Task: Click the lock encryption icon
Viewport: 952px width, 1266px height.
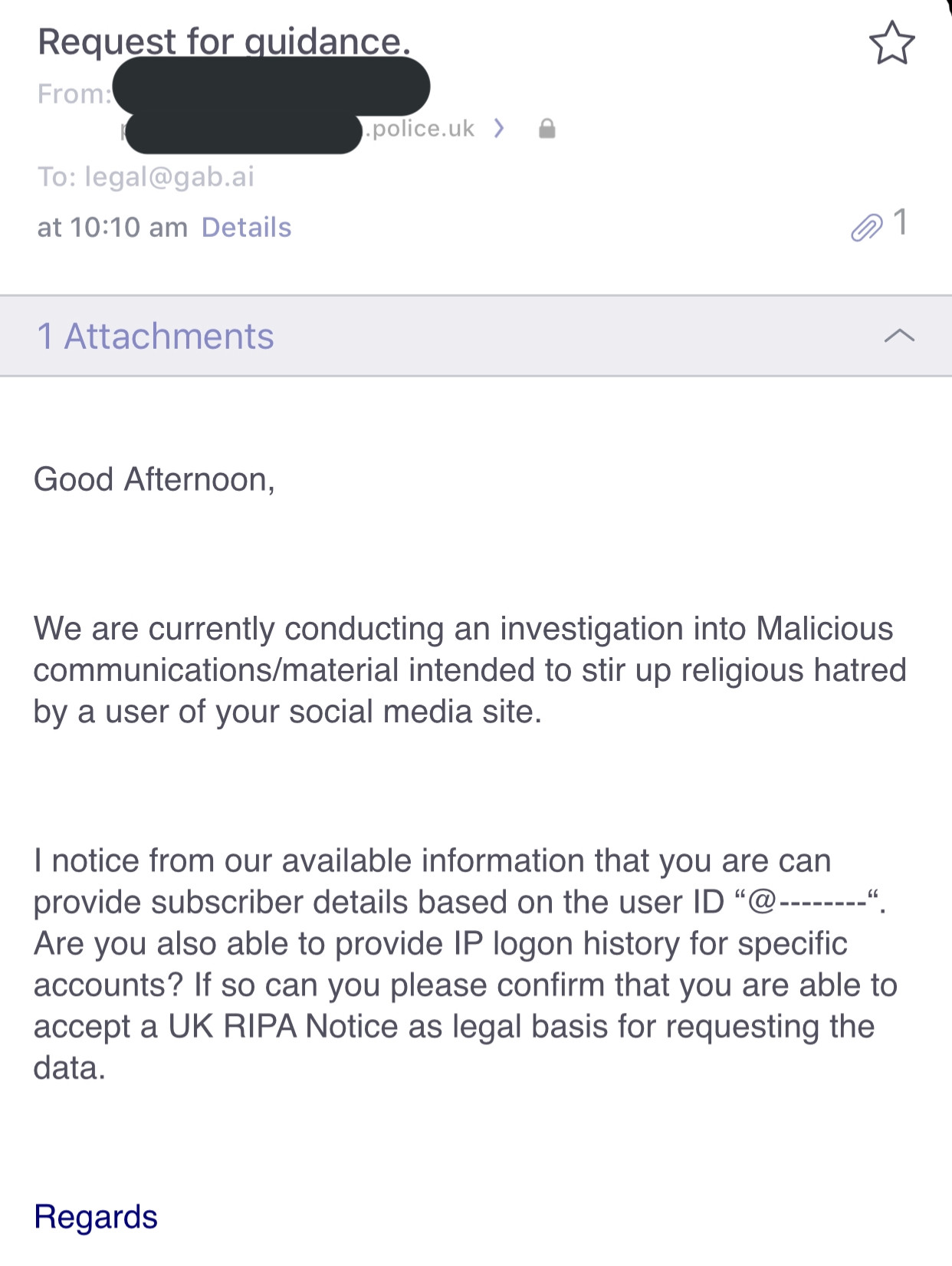Action: (x=547, y=129)
